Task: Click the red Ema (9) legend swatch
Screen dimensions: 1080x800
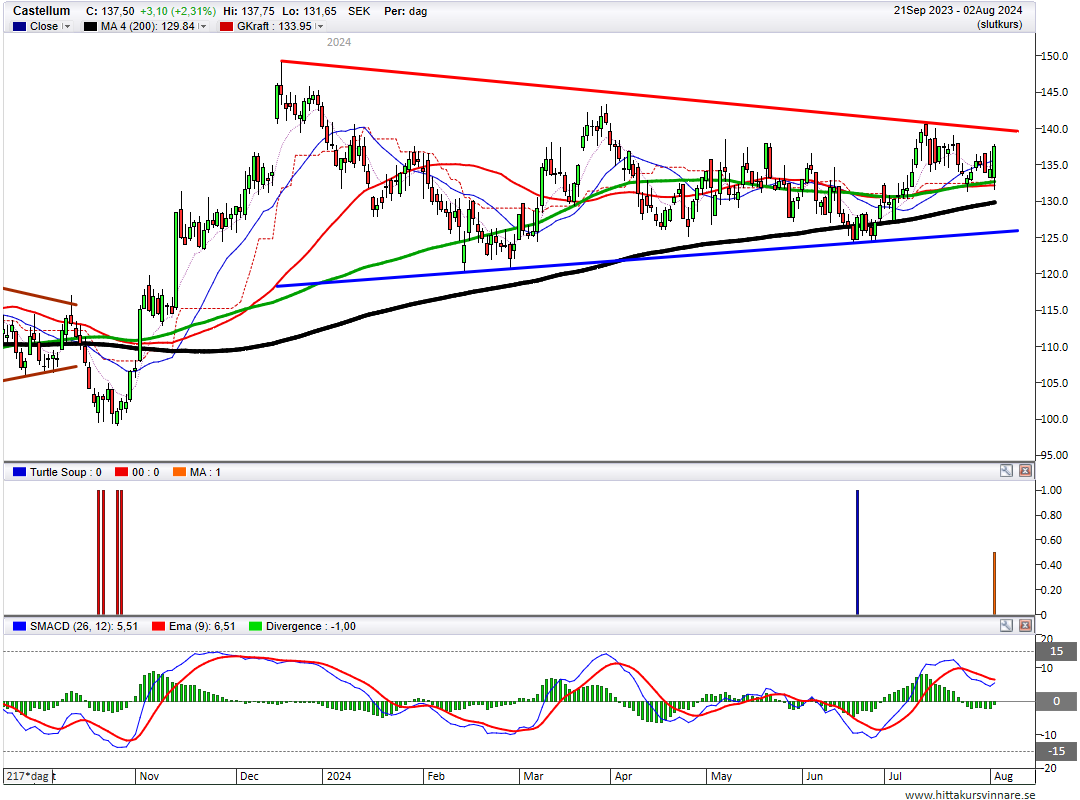Action: (158, 626)
